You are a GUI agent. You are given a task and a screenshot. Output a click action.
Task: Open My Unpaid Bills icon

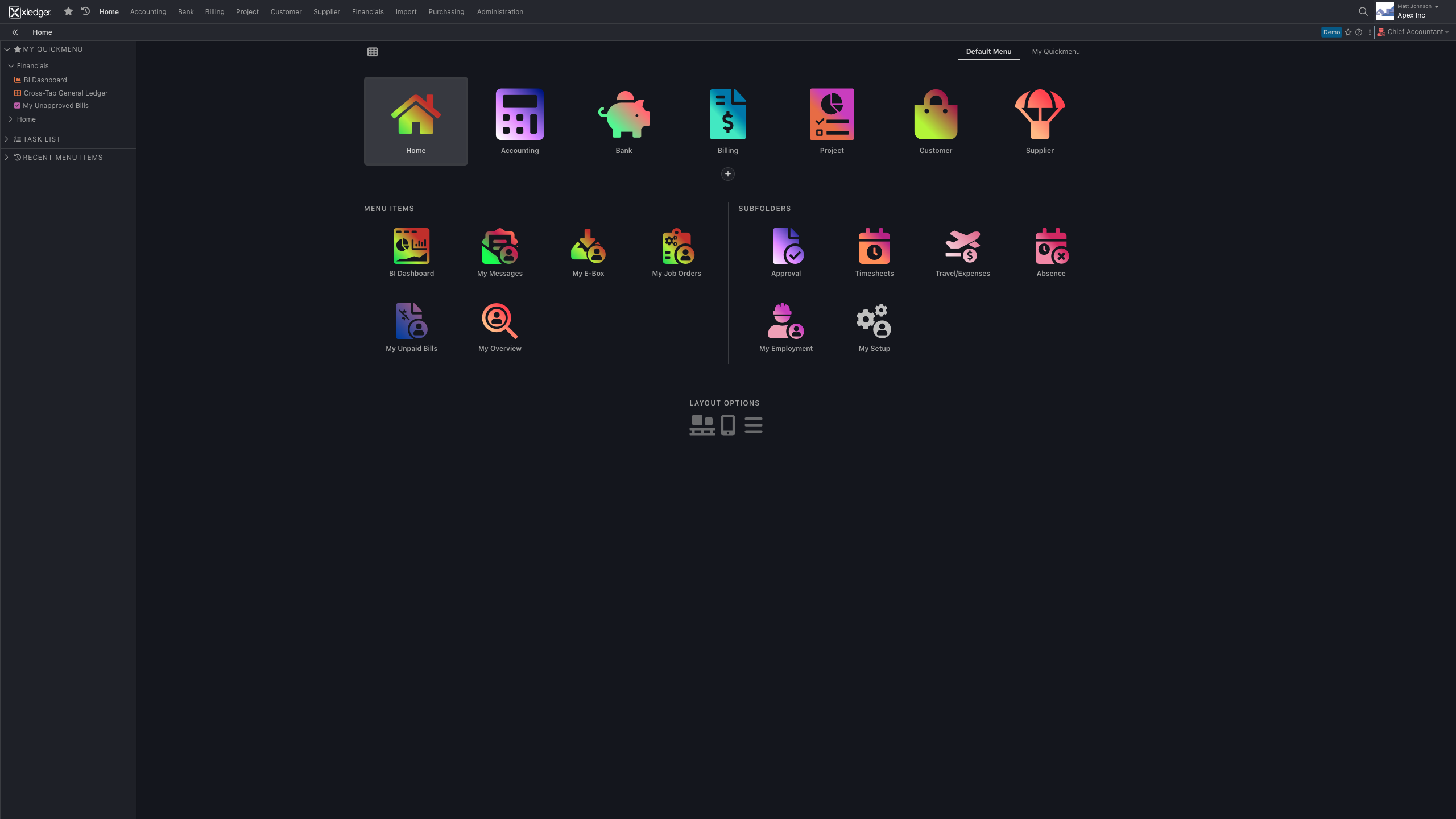coord(411,321)
